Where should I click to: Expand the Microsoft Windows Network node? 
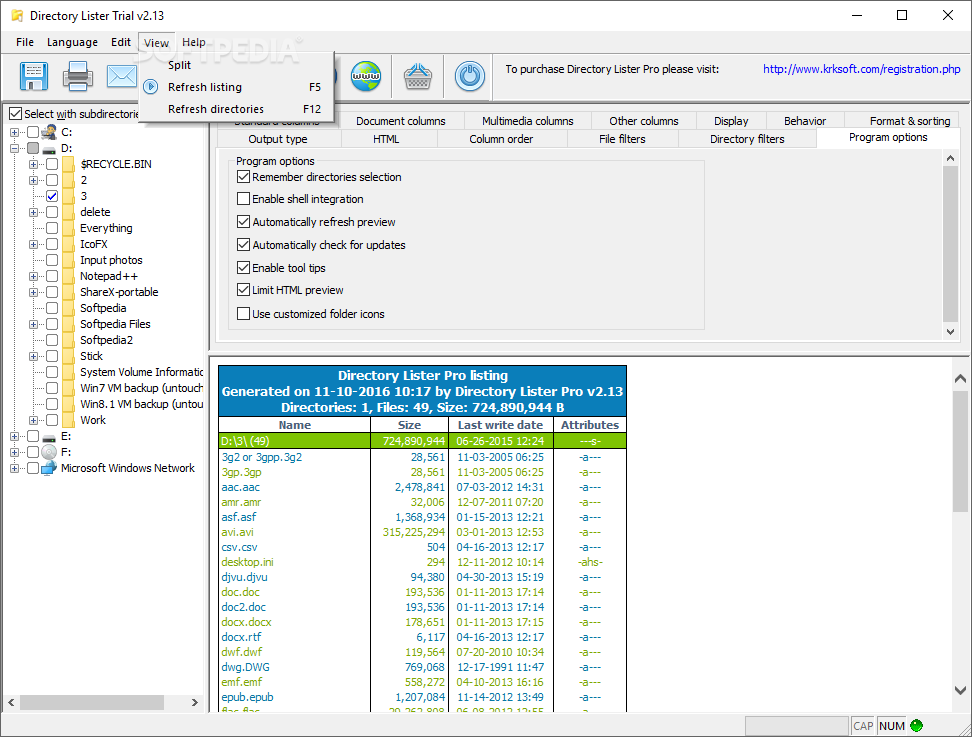click(x=14, y=469)
